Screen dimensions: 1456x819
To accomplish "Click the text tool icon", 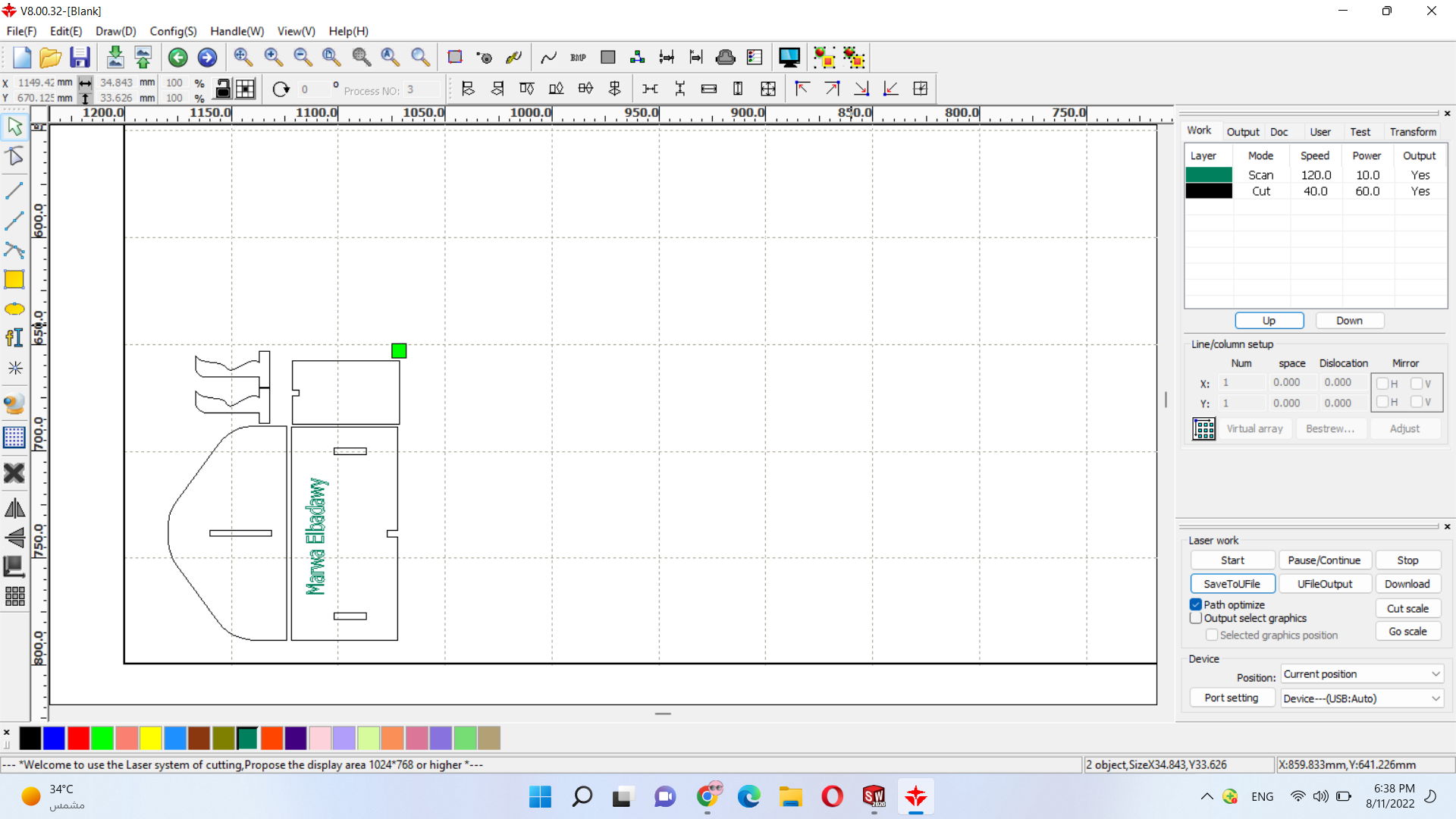I will (14, 338).
